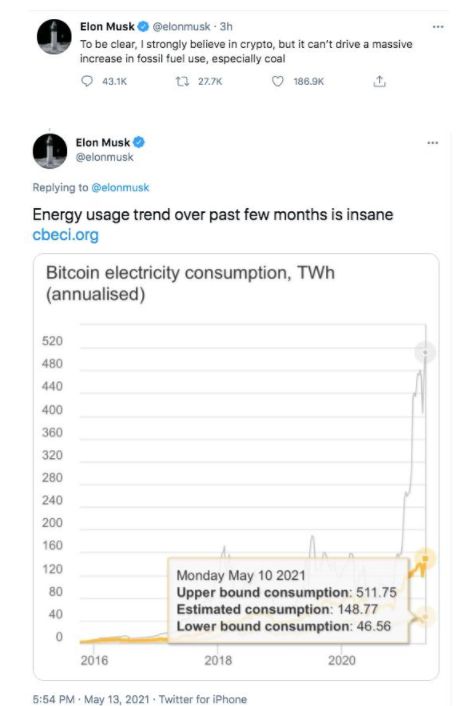Click the 3h timestamp on first tweet
Viewport: 467px width, 706px height.
[226, 27]
